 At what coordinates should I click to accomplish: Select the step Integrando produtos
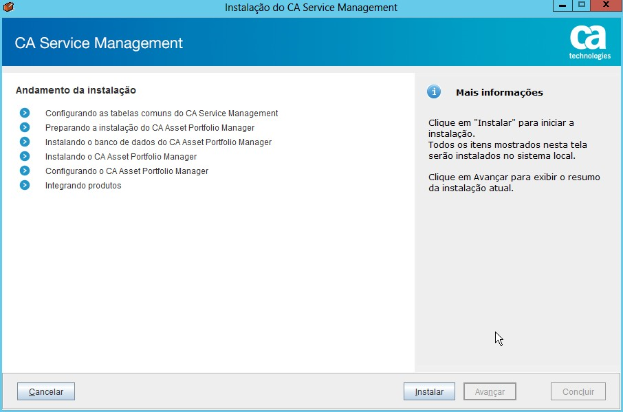pyautogui.click(x=83, y=186)
